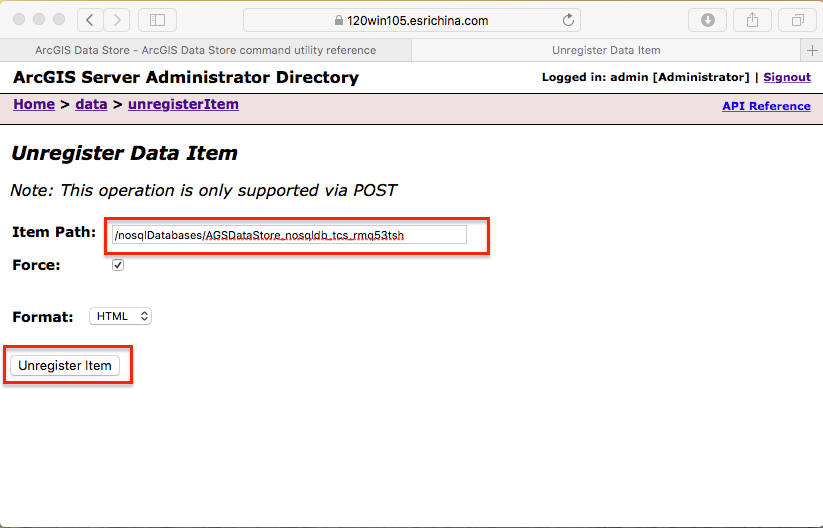Screen dimensions: 823x528
Task: Click the 'only supported via POST' note
Action: click(x=297, y=190)
